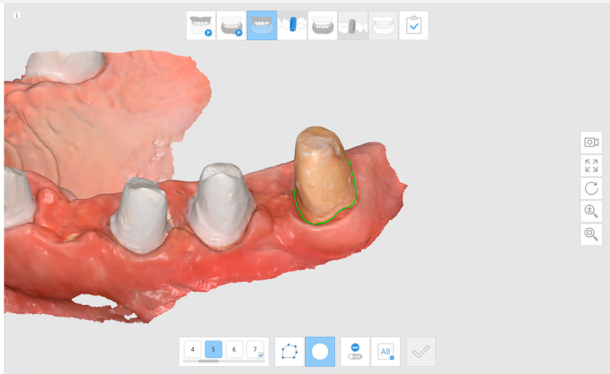Click the lower magnifier zoom icon
610x374 pixels.
click(591, 234)
